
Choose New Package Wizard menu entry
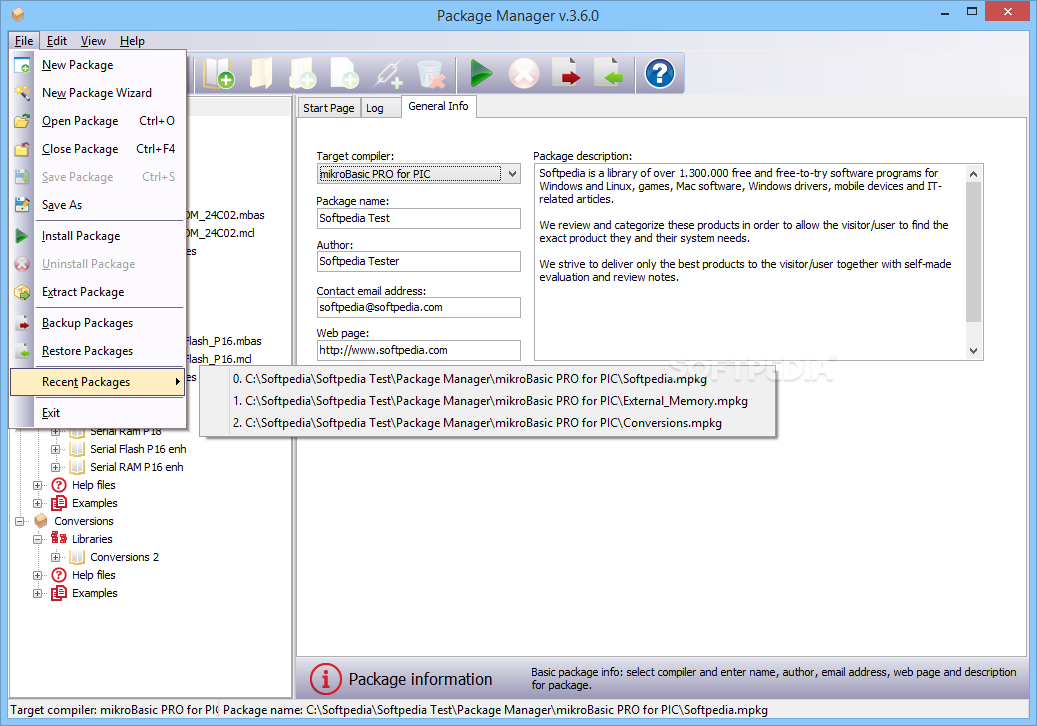(x=98, y=93)
